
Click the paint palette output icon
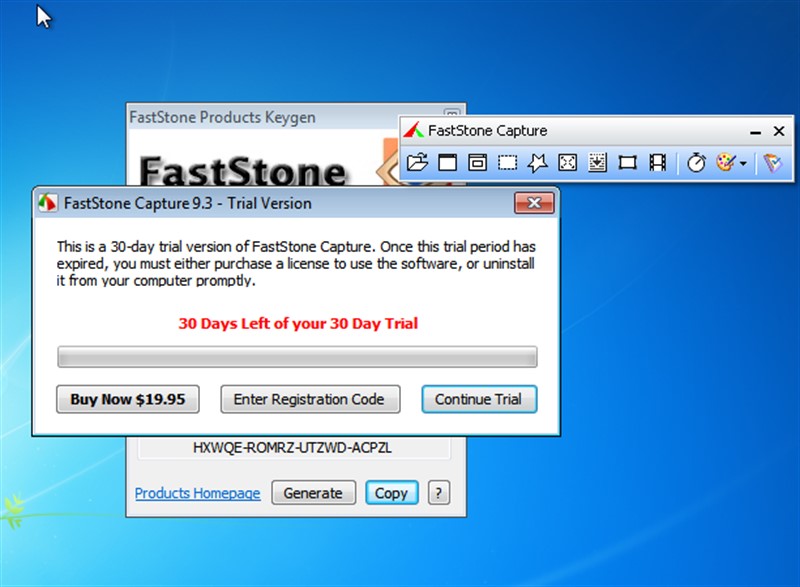[725, 163]
